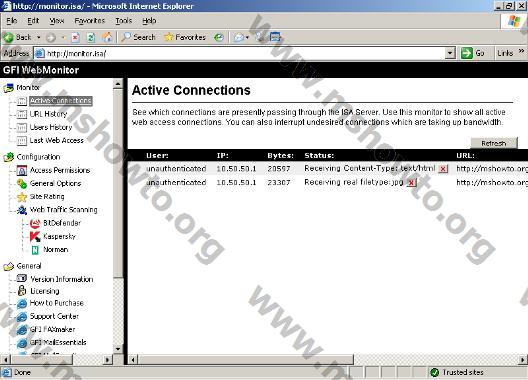Select the Norman scanner entry

pyautogui.click(x=56, y=250)
